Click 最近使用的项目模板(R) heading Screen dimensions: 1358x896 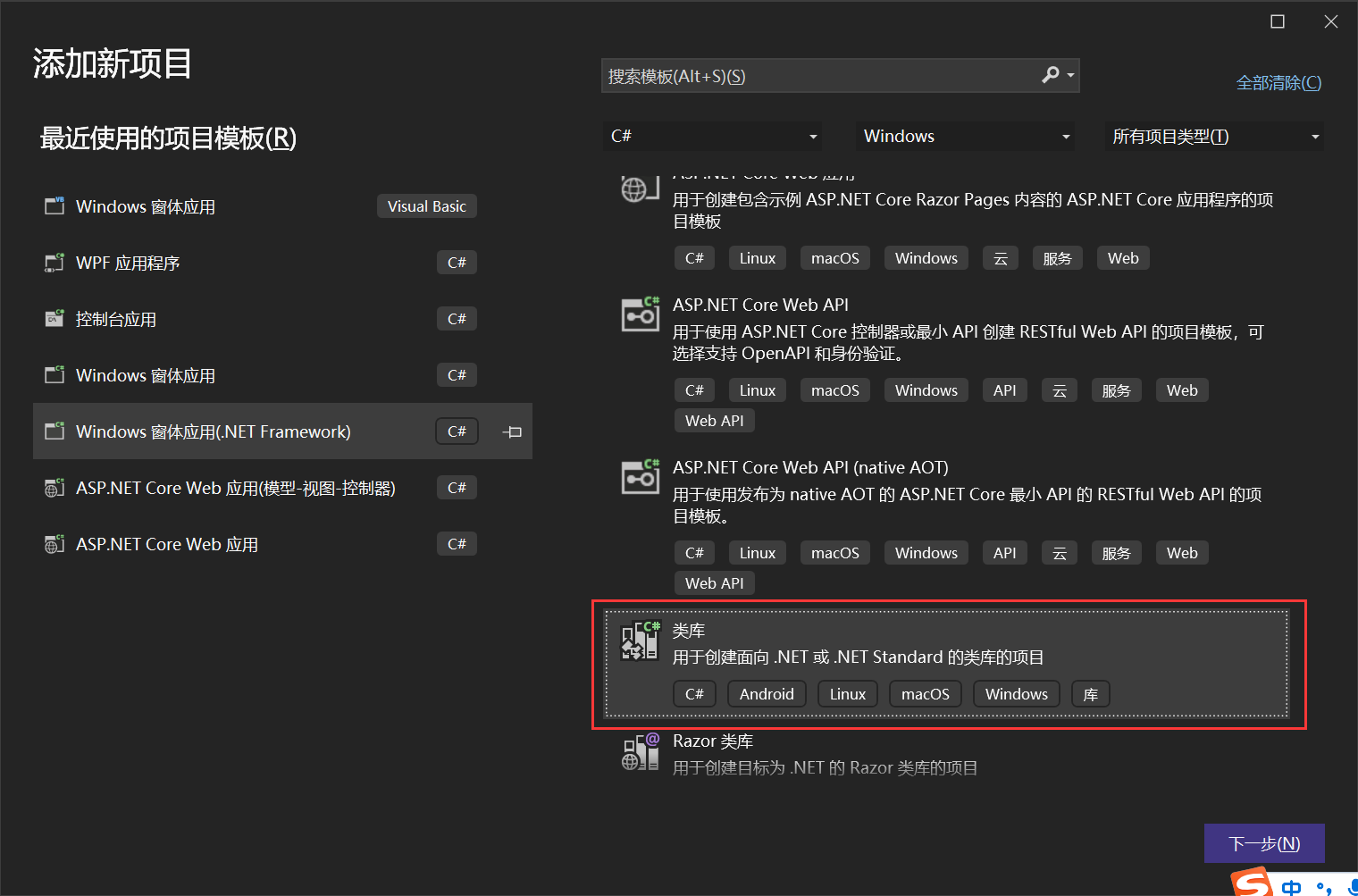click(x=168, y=138)
